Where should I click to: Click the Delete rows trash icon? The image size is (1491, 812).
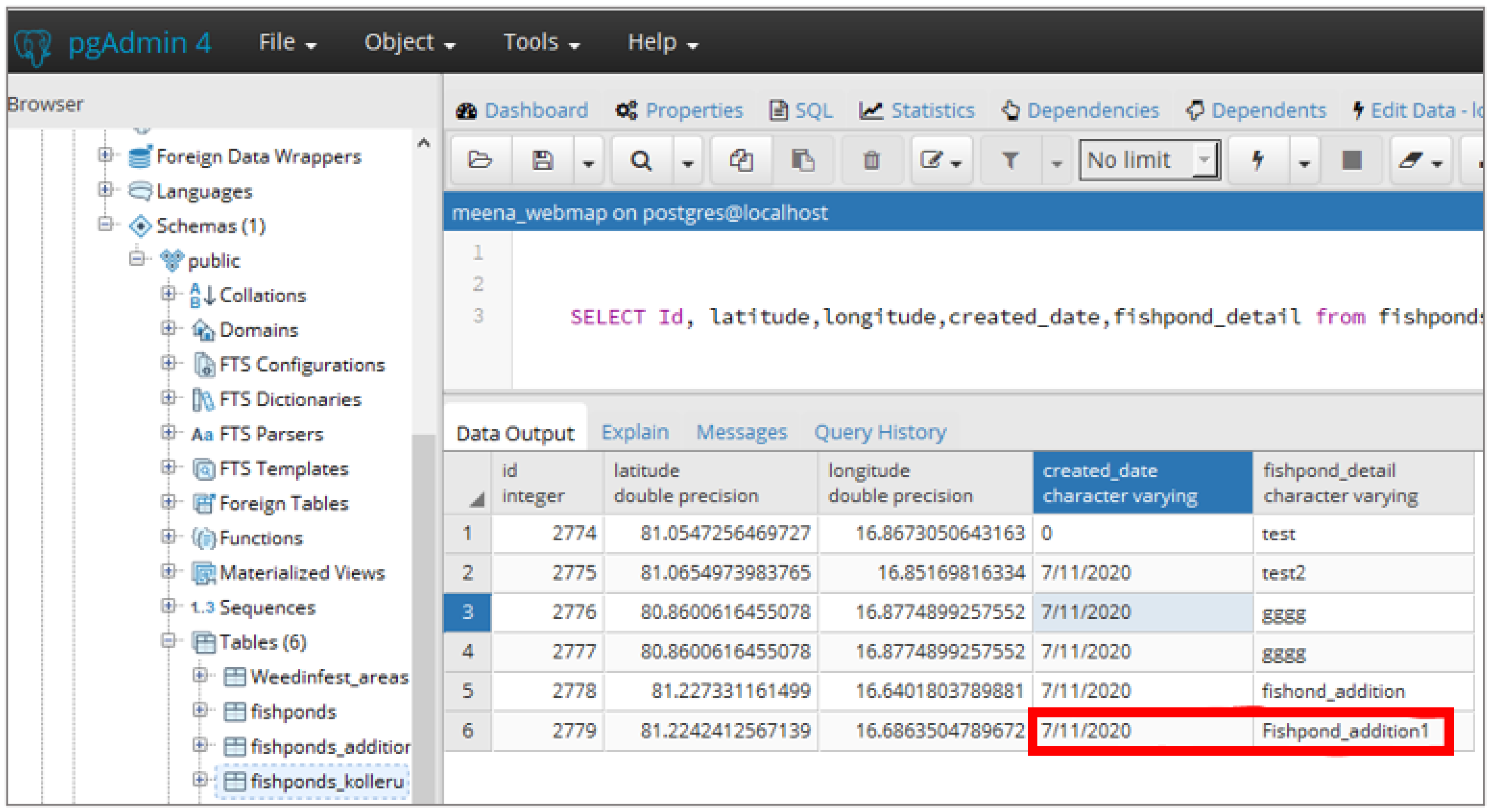[x=871, y=160]
